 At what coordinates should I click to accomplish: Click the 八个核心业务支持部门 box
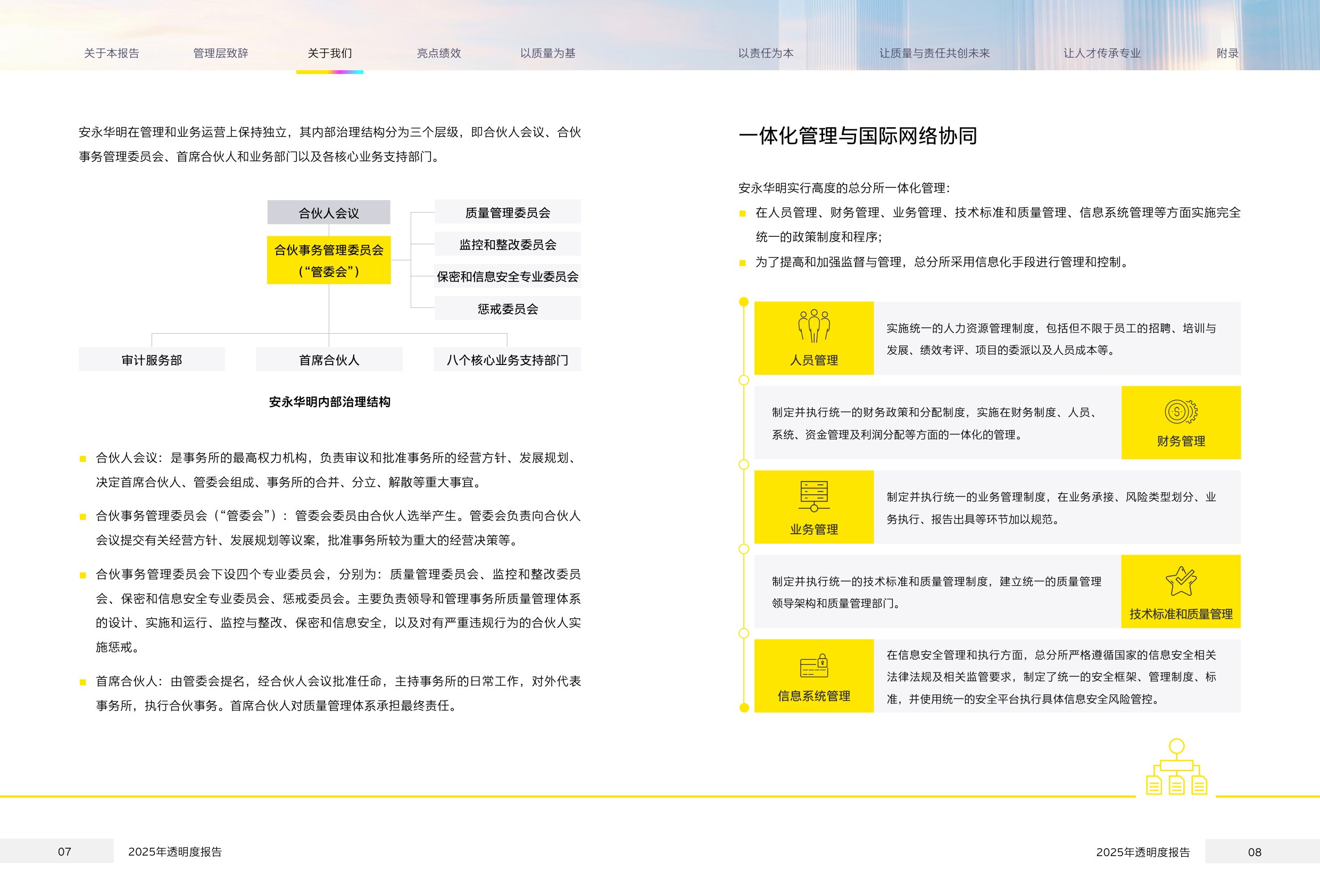pos(507,360)
